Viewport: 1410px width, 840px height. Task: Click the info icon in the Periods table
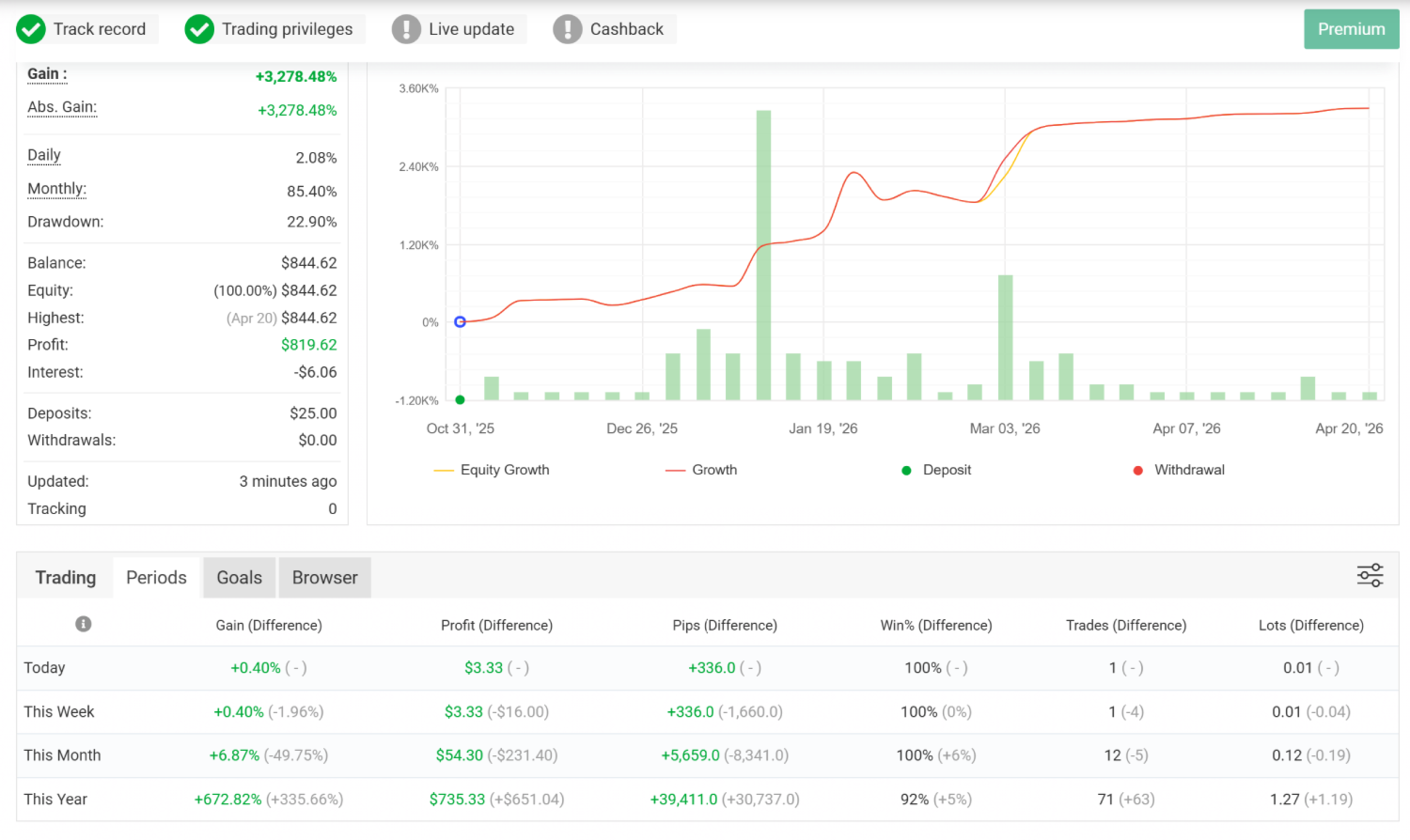83,623
